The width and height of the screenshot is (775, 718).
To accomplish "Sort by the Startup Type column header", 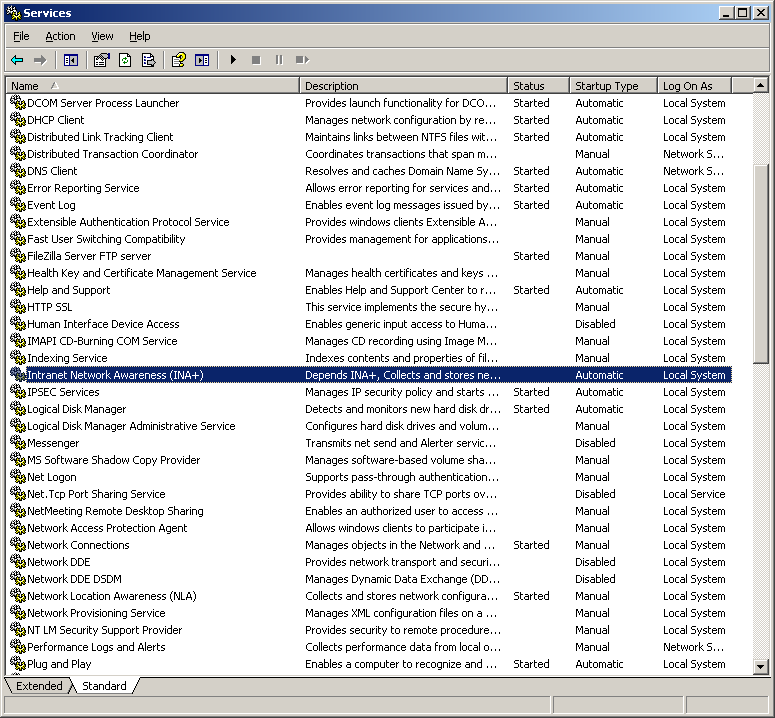I will pyautogui.click(x=613, y=85).
